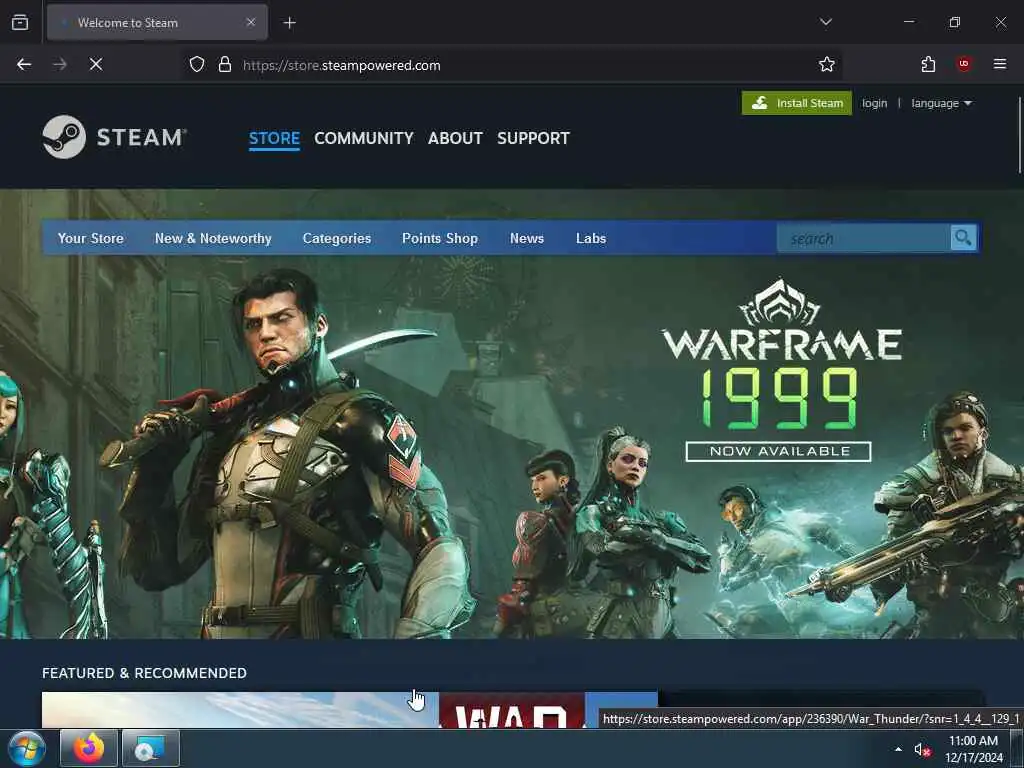Screen dimensions: 1024x768
Task: Open the New & Noteworthy tab
Action: click(213, 238)
